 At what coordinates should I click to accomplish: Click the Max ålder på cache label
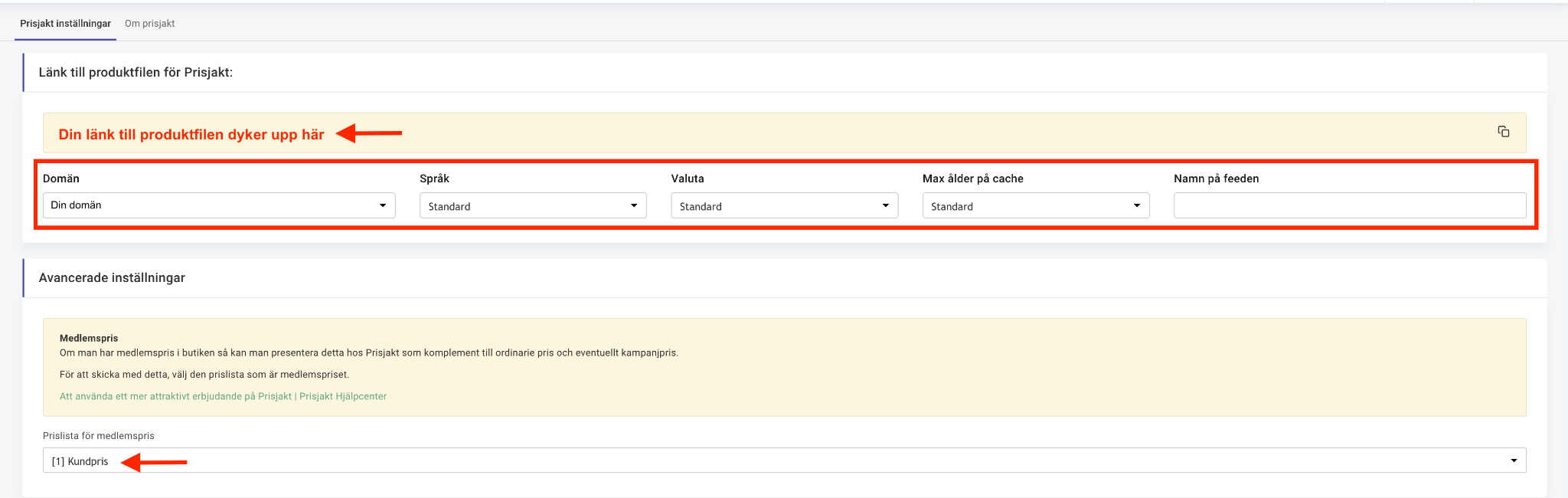pos(972,179)
